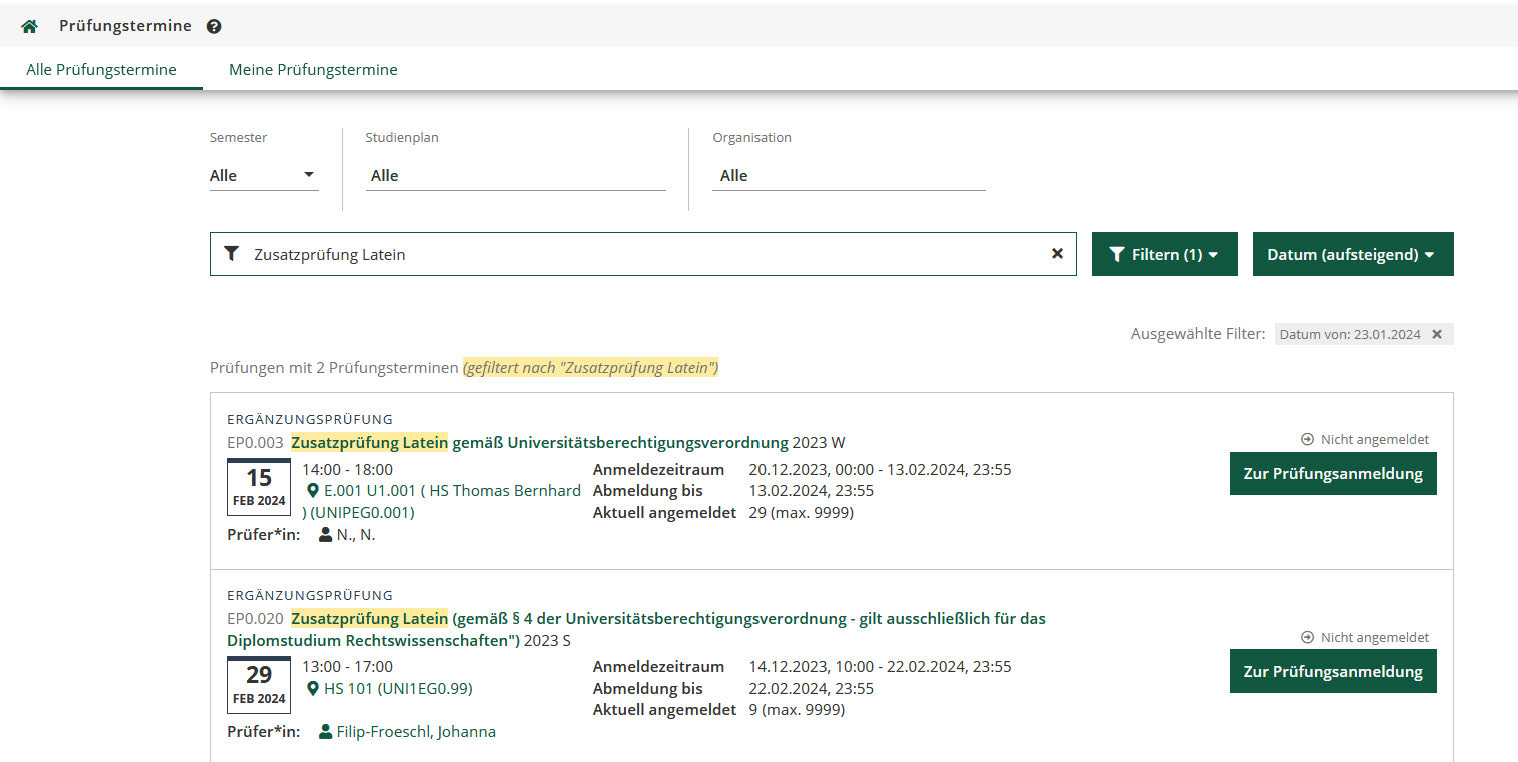Open the Datum (aufsteigend) sort dropdown
Image resolution: width=1518 pixels, height=762 pixels.
[x=1352, y=255]
